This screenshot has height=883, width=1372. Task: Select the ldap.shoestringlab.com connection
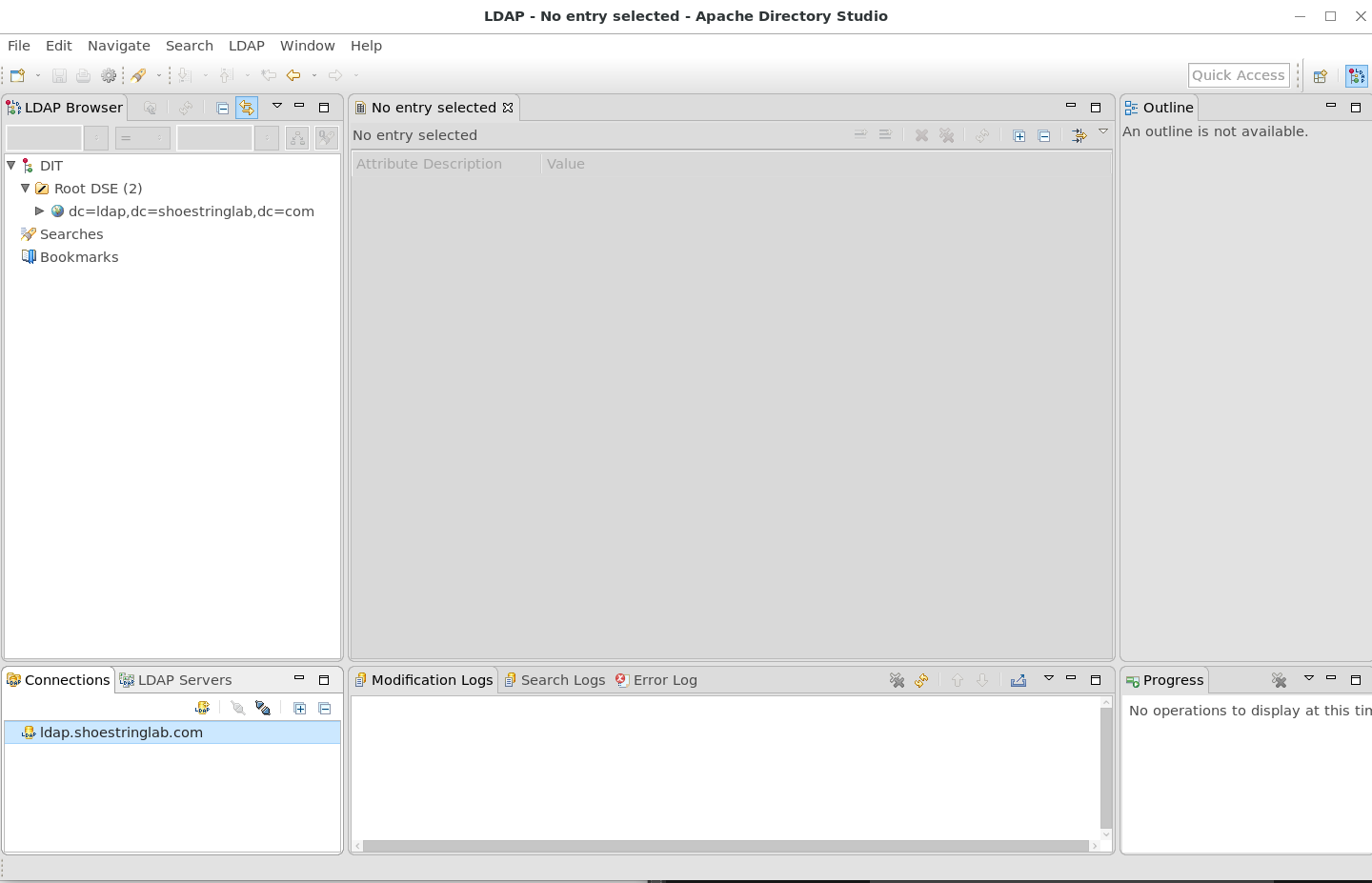click(172, 732)
